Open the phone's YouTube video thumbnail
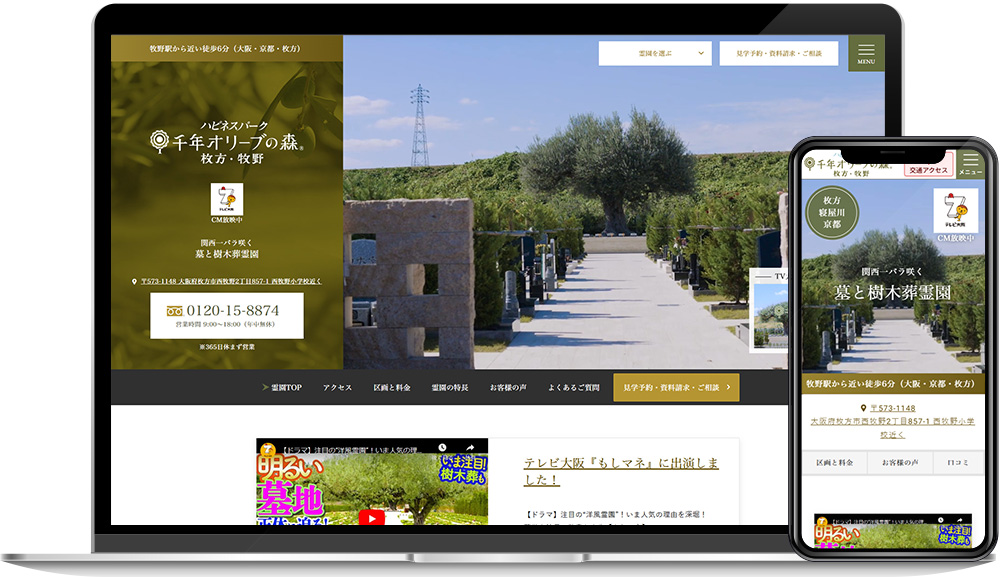Viewport: 1000px width, 577px height. tap(893, 531)
